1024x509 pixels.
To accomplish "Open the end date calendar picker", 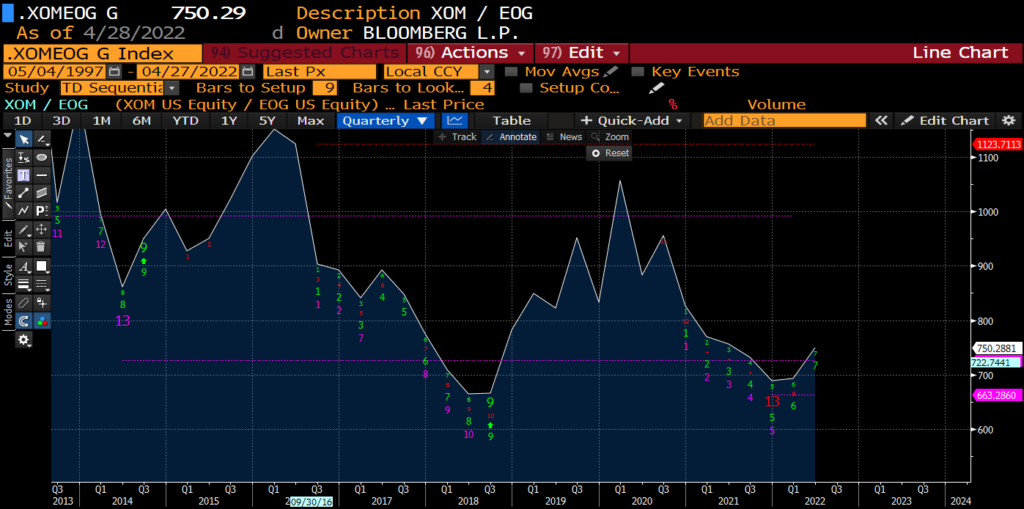I will 248,72.
